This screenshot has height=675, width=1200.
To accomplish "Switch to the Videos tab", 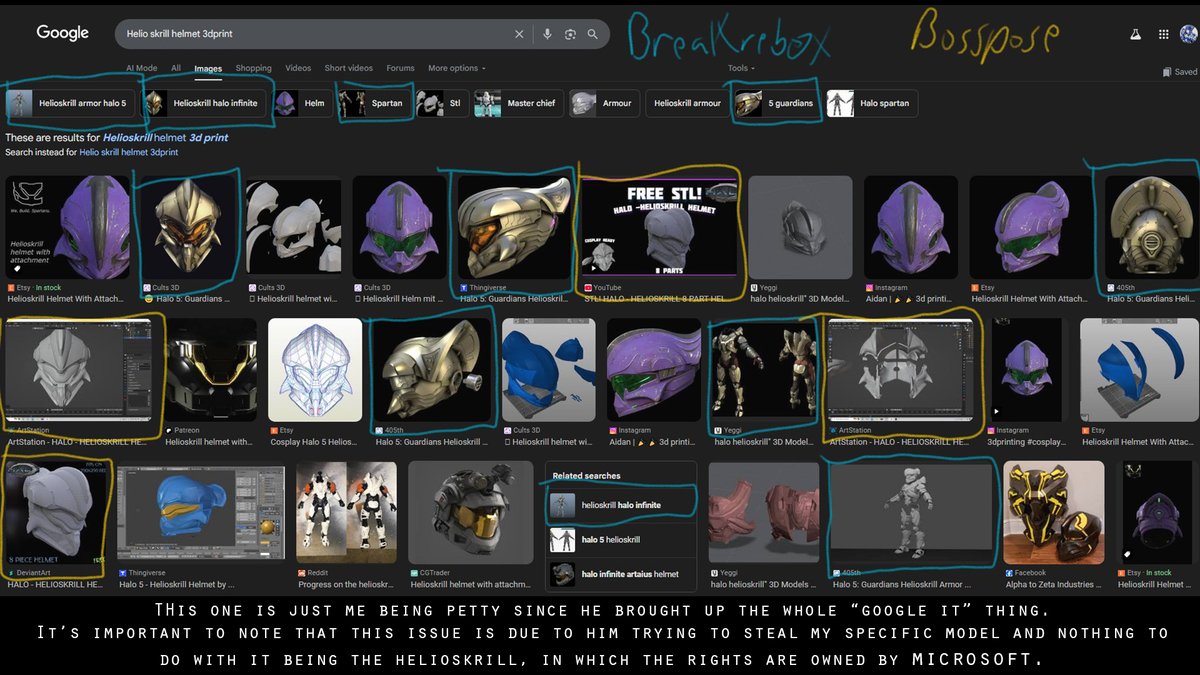I will point(298,68).
